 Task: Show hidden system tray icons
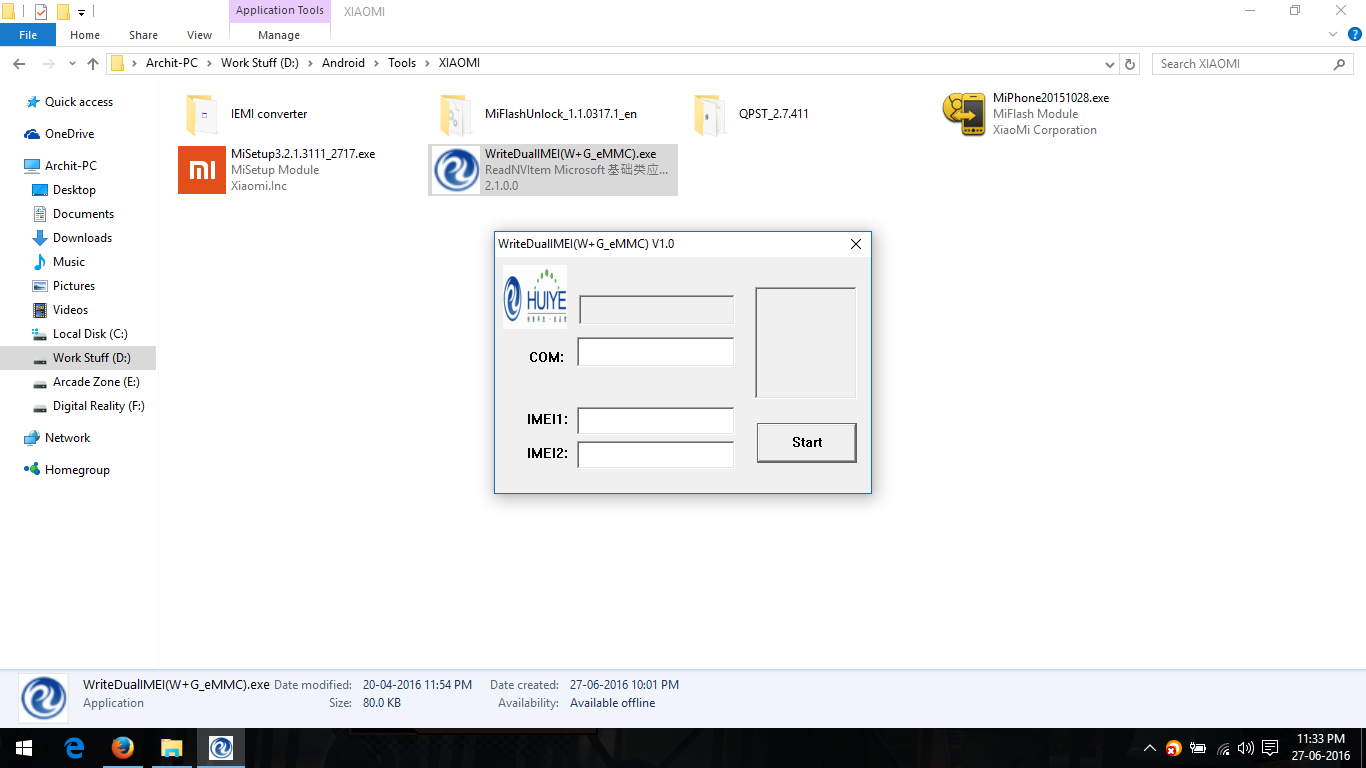click(x=1149, y=748)
